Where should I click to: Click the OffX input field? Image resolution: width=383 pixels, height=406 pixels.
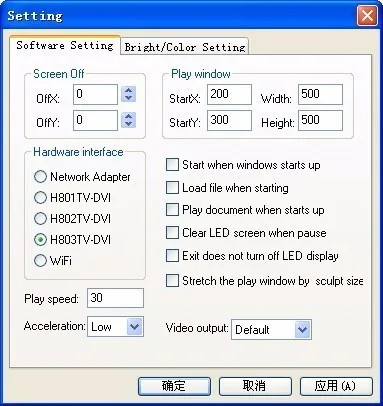[x=95, y=94]
